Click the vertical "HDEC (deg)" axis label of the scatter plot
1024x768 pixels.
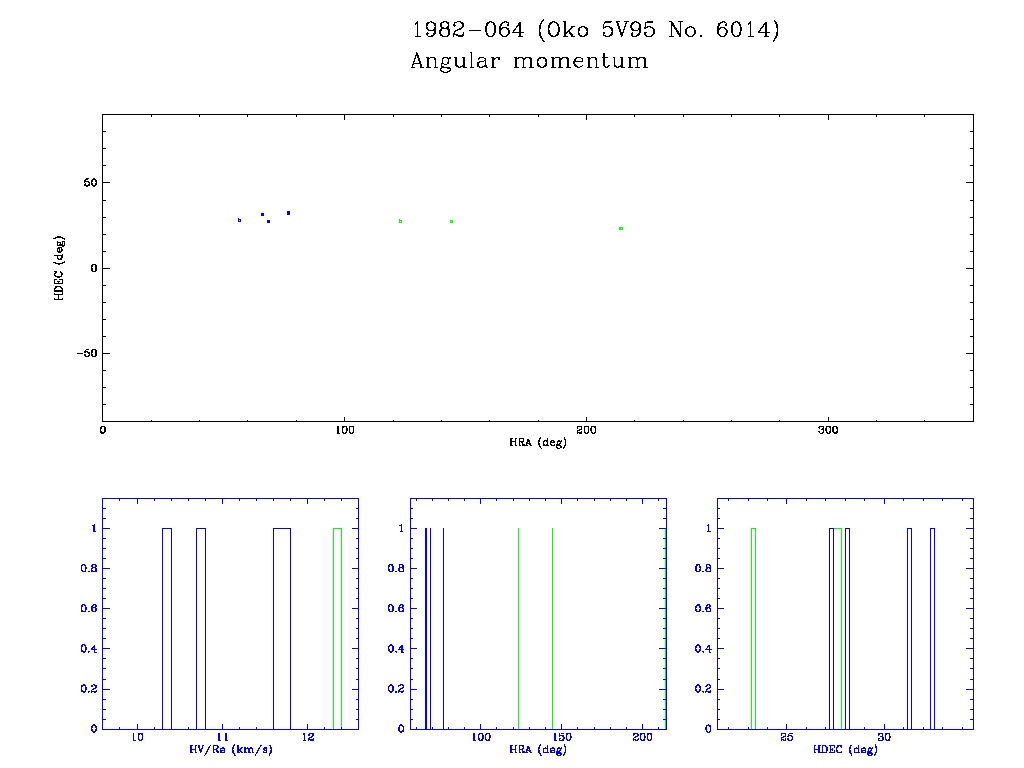59,268
